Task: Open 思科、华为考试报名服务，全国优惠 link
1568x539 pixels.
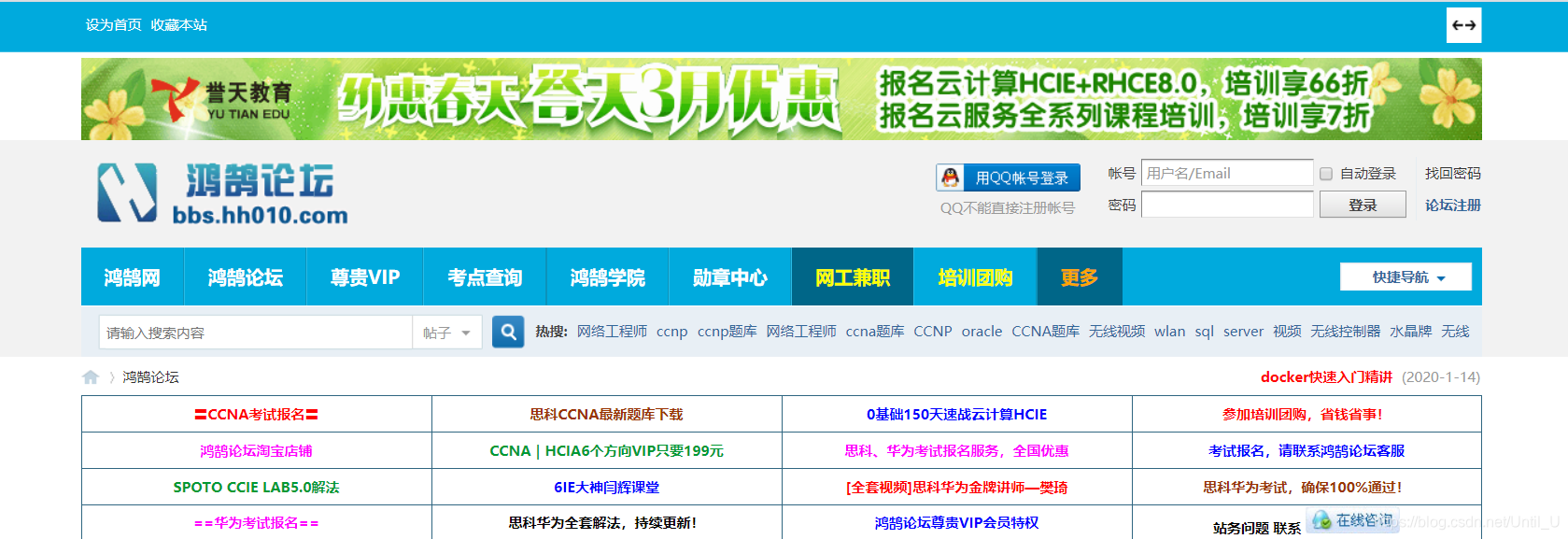Action: 957,451
